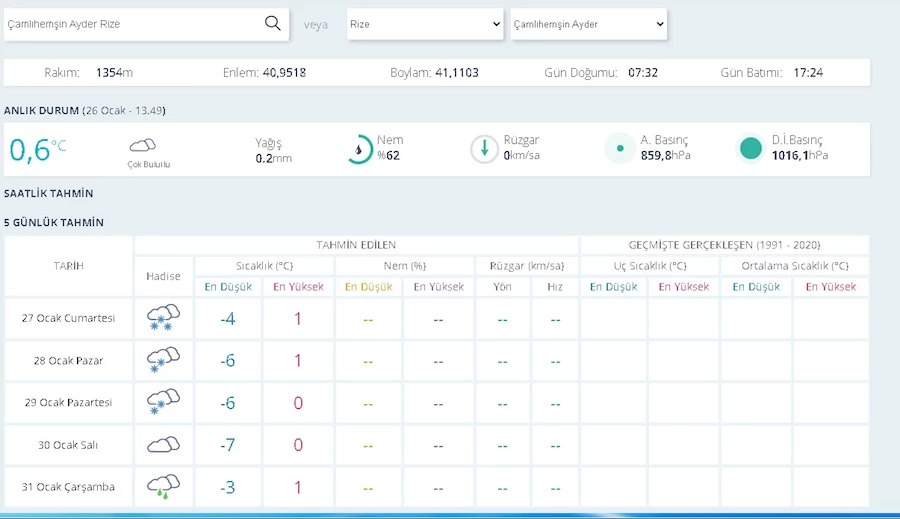
Task: Click the Hadise column header
Action: (x=163, y=276)
